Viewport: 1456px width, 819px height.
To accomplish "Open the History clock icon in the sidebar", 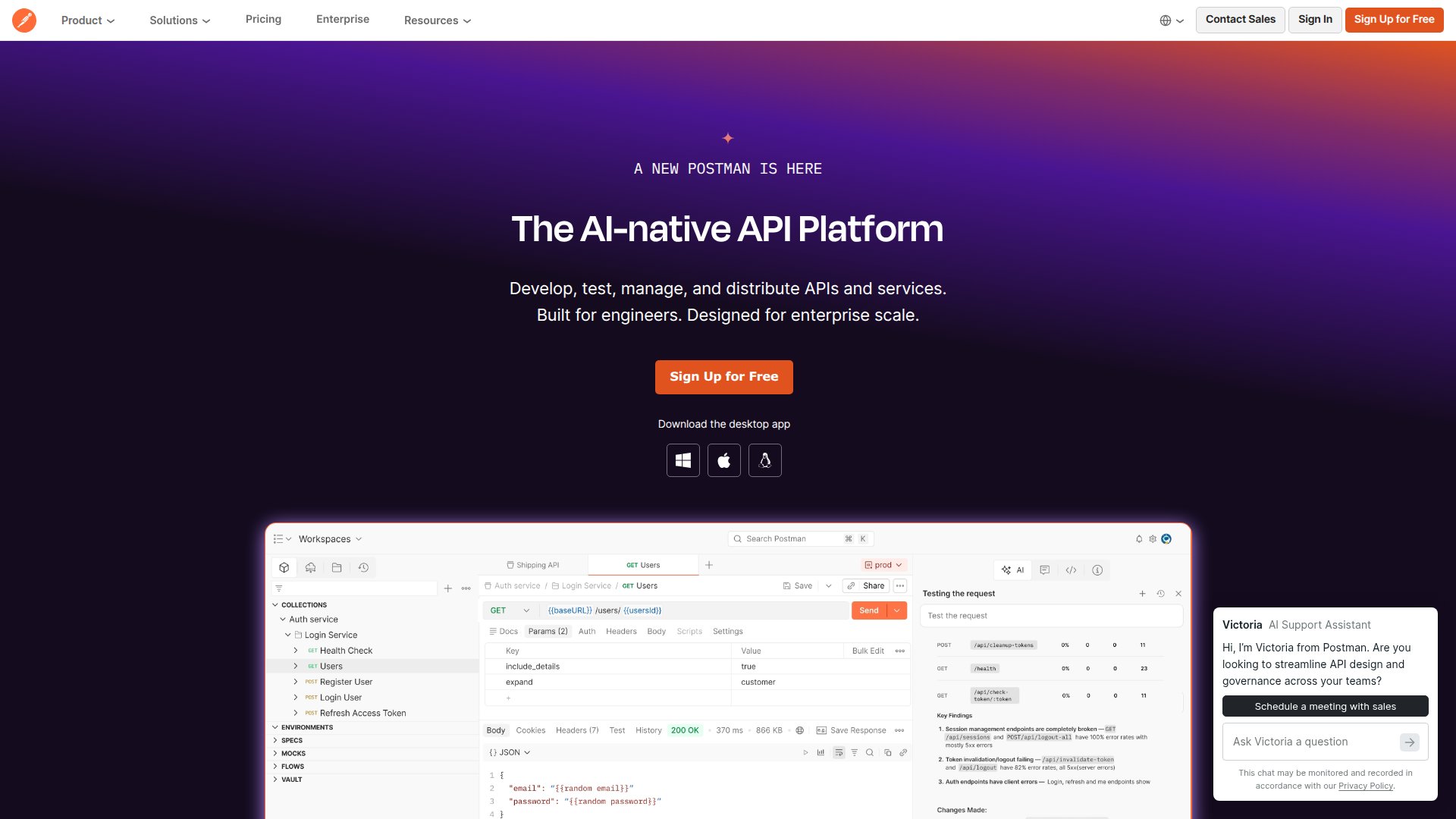I will (x=364, y=567).
